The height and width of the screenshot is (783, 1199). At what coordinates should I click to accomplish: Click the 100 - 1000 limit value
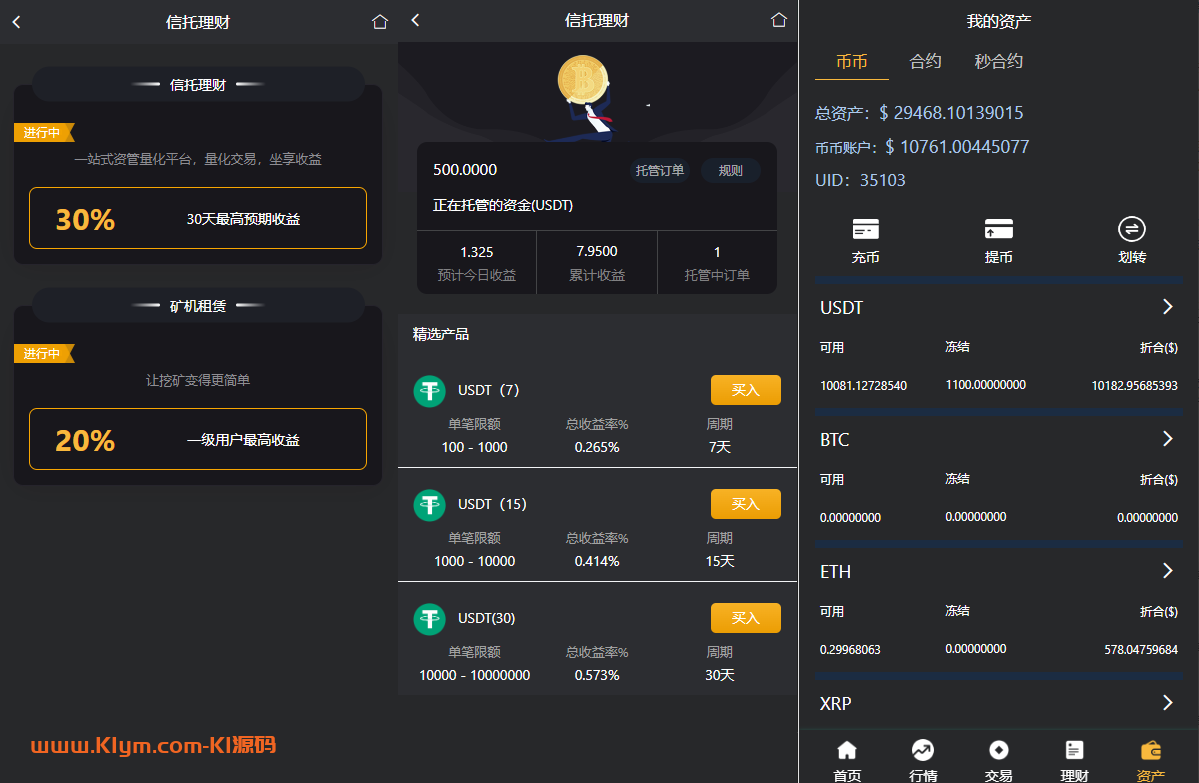coord(475,447)
